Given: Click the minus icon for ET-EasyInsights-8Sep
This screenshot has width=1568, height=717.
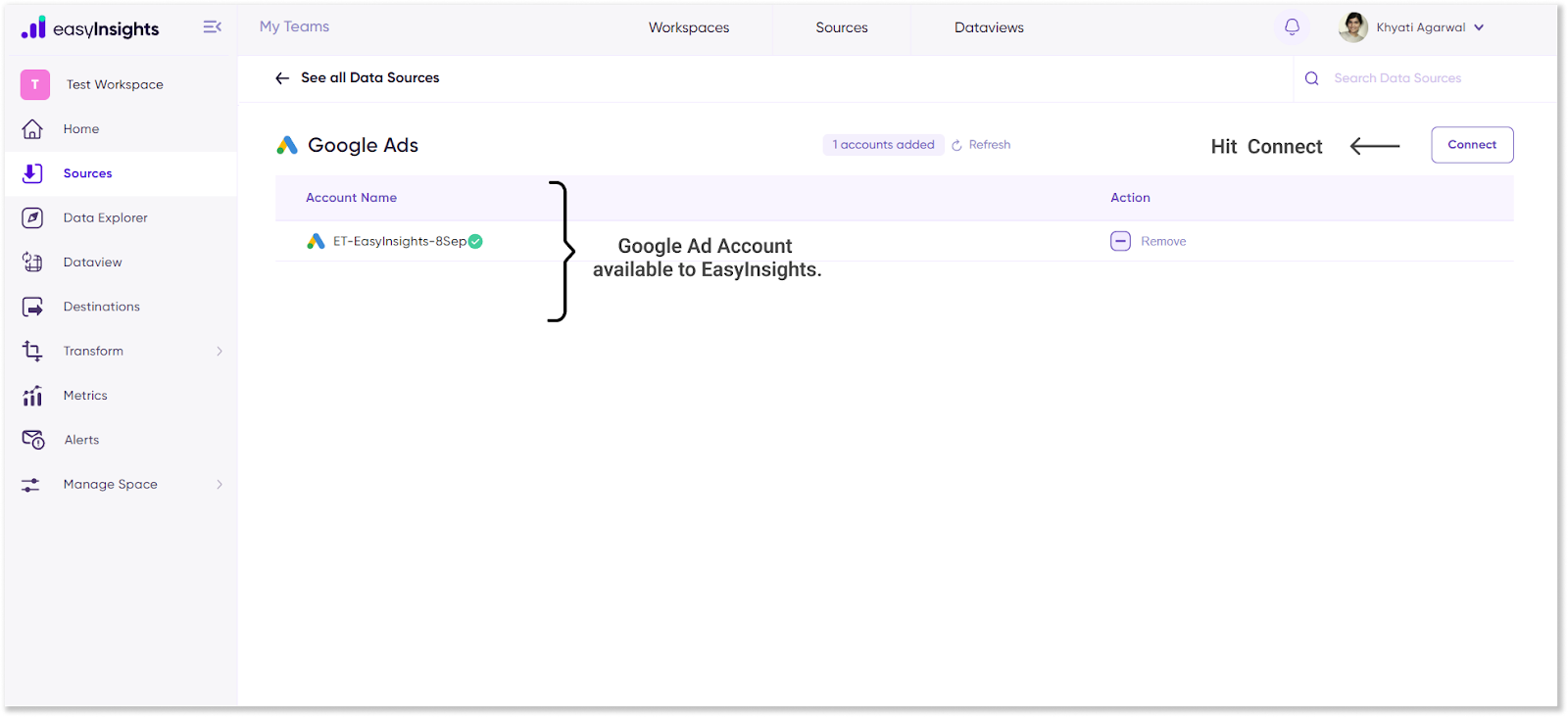Looking at the screenshot, I should click(1120, 241).
